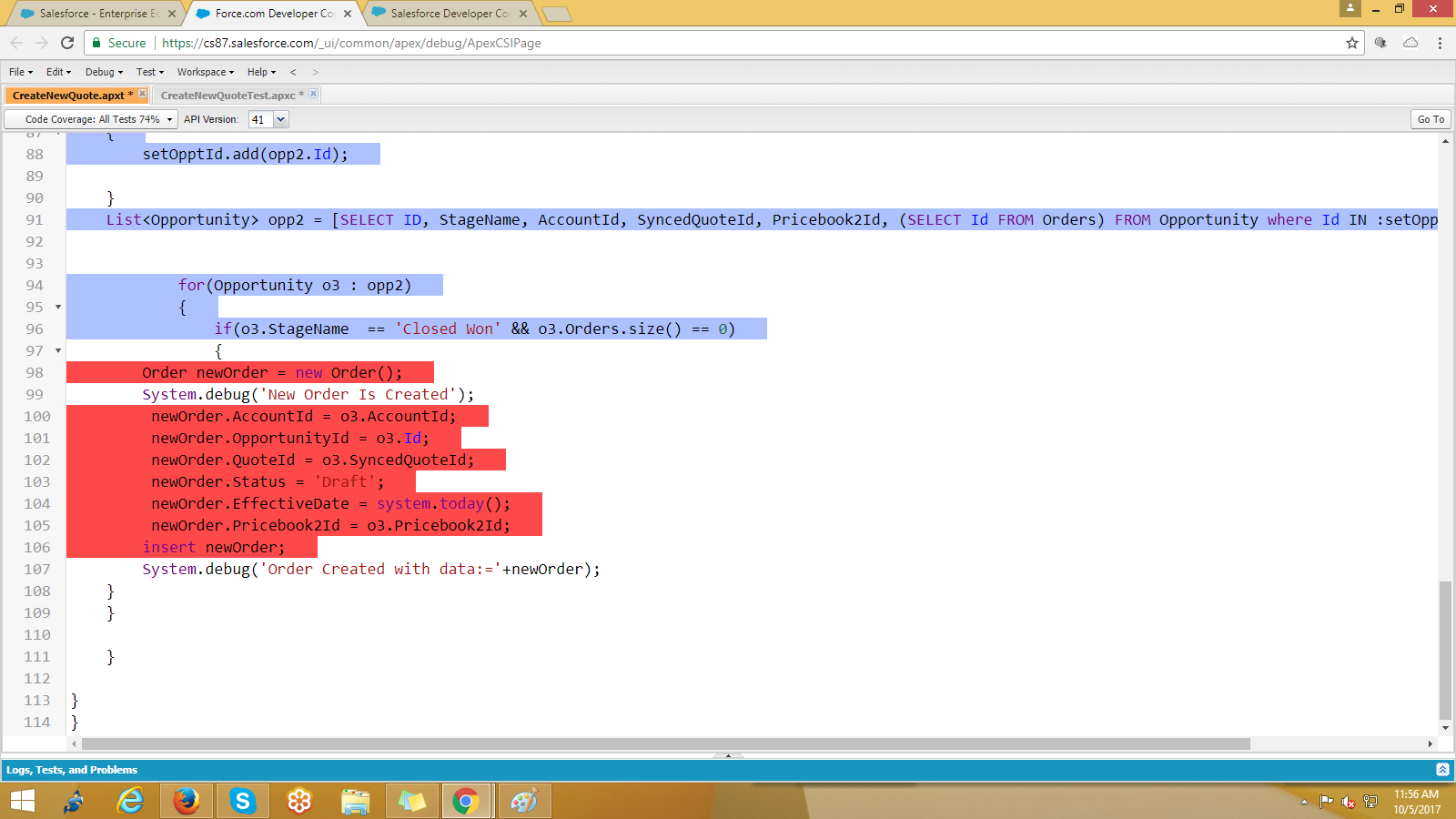Click the horizontal scrollbar under the editor
This screenshot has height=819, width=1456.
click(x=664, y=743)
